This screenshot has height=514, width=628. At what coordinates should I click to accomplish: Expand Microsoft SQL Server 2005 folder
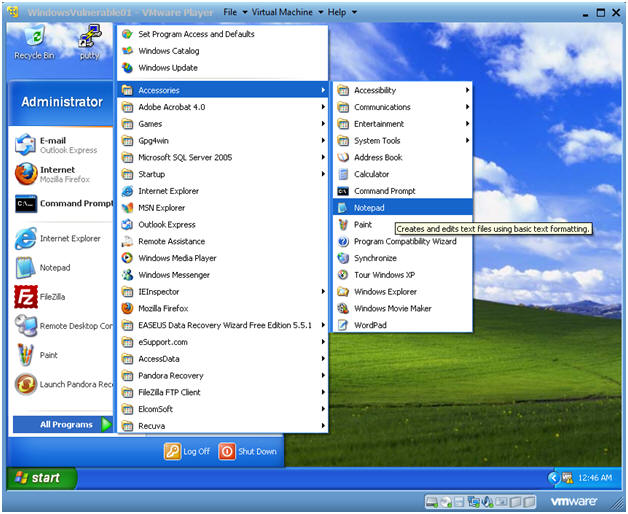[x=223, y=157]
